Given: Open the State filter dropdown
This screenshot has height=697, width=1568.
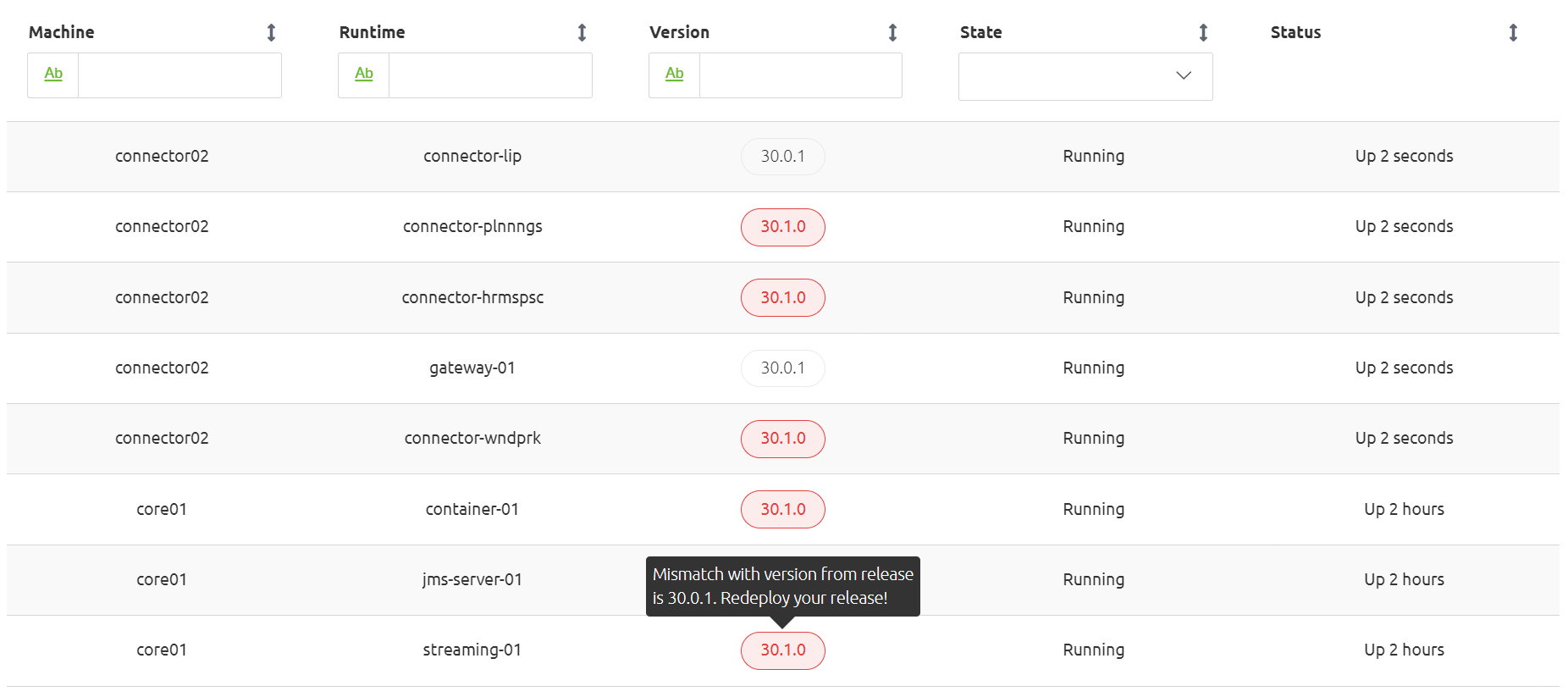Looking at the screenshot, I should point(1085,76).
